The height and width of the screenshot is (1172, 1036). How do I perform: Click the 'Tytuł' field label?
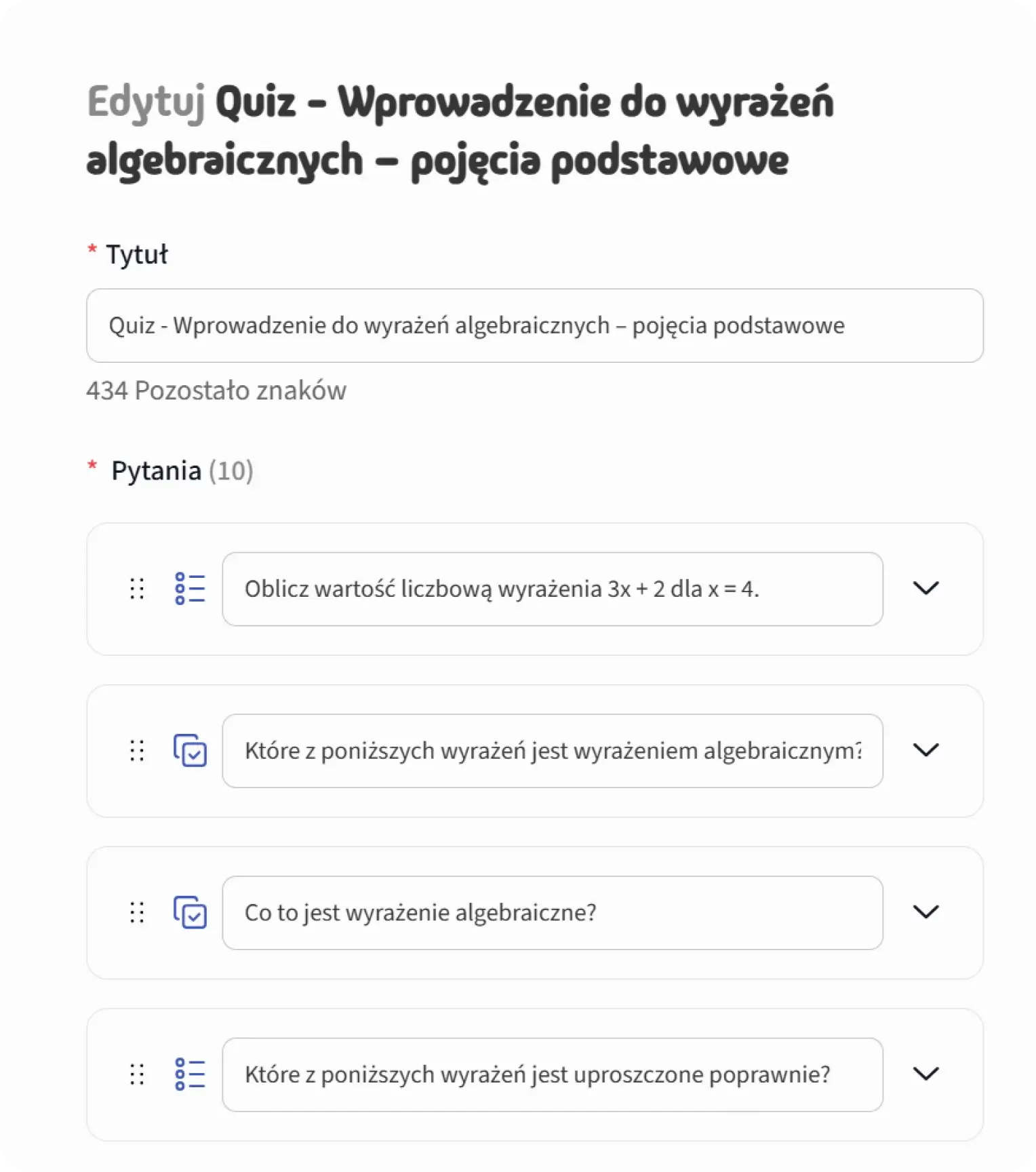click(136, 255)
